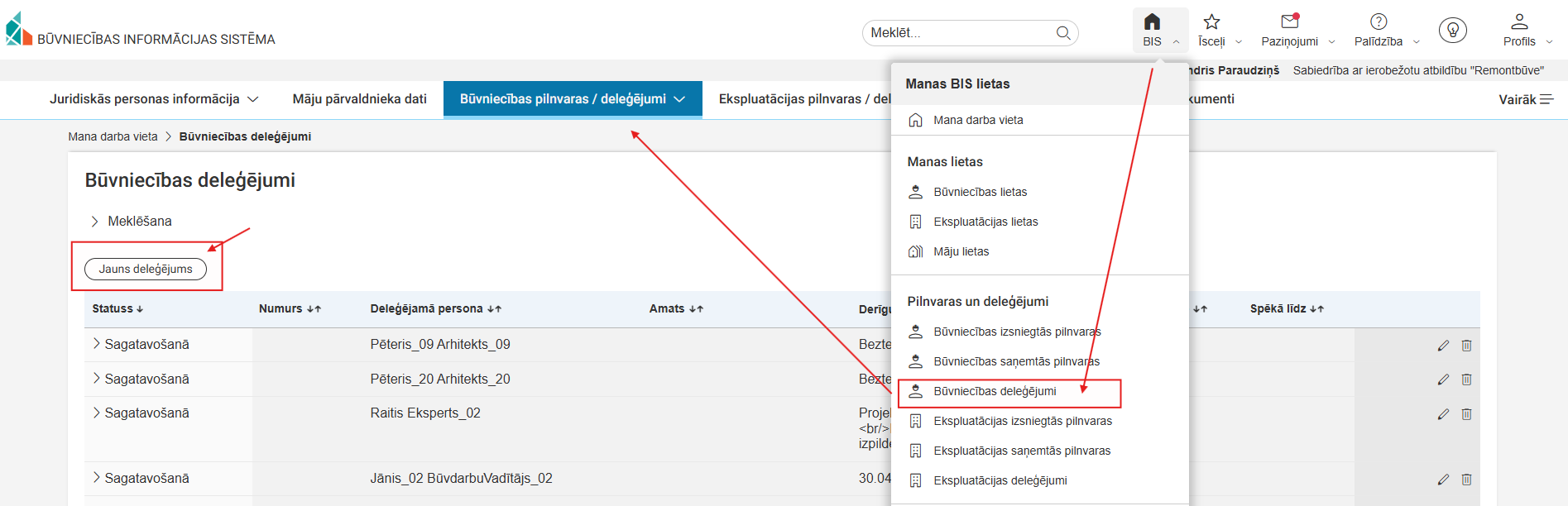Screen dimensions: 1568x506
Task: Click into the Meklēt search field
Action: (x=960, y=33)
